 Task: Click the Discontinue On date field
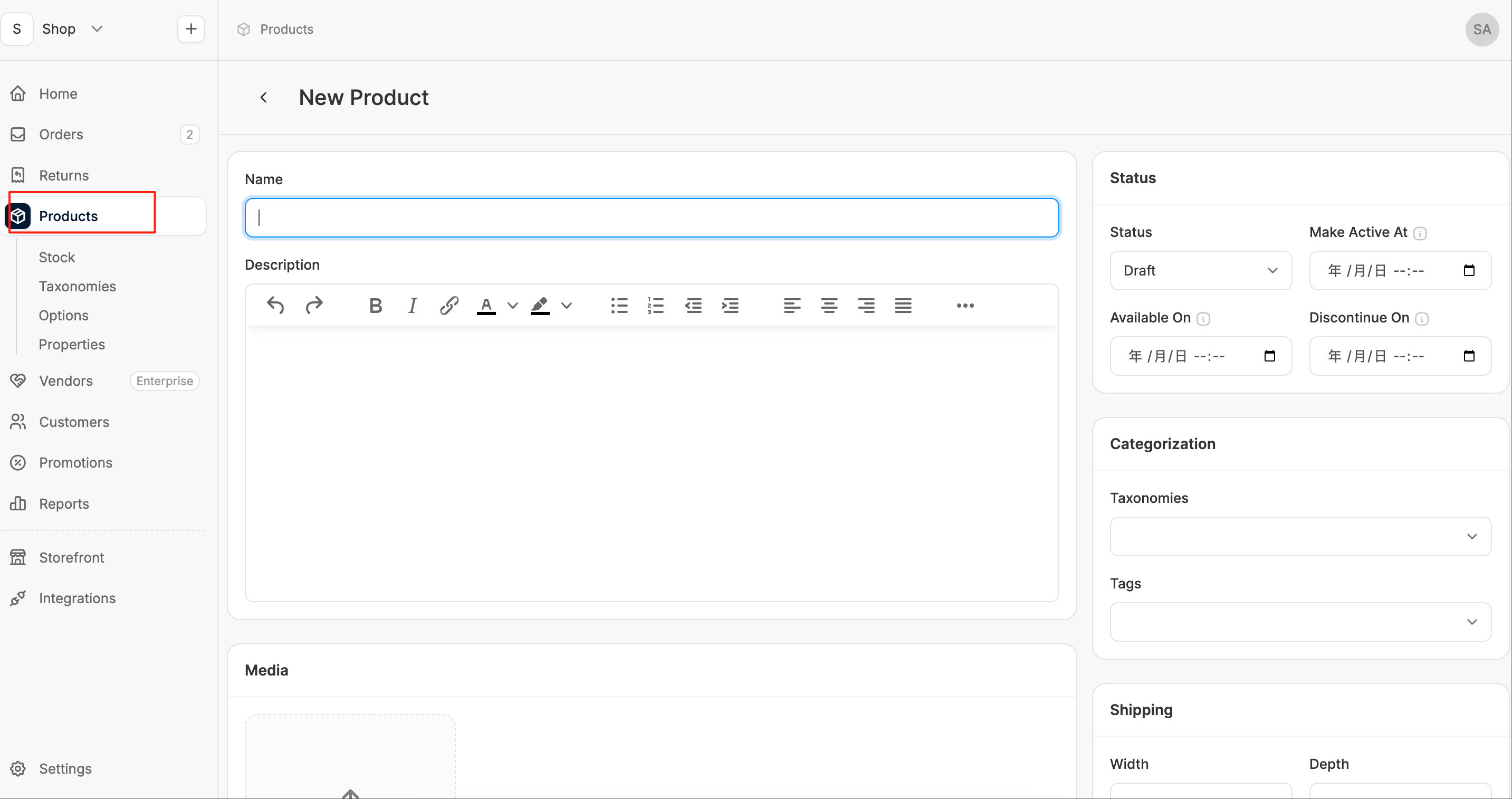tap(1400, 356)
